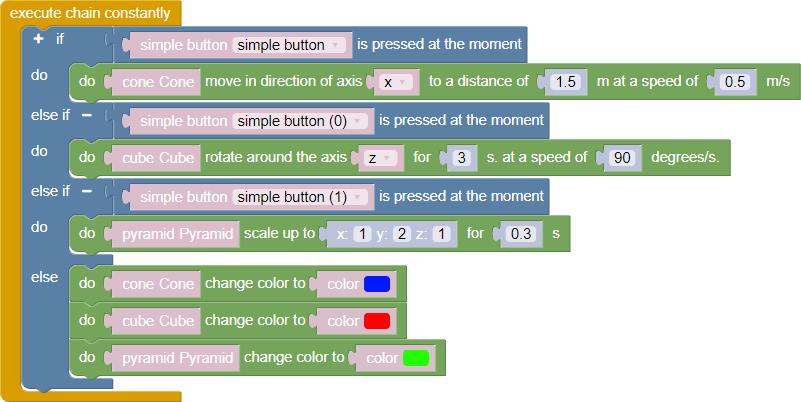Select the green color swatch for Pyramid
The width and height of the screenshot is (801, 402).
(x=416, y=358)
